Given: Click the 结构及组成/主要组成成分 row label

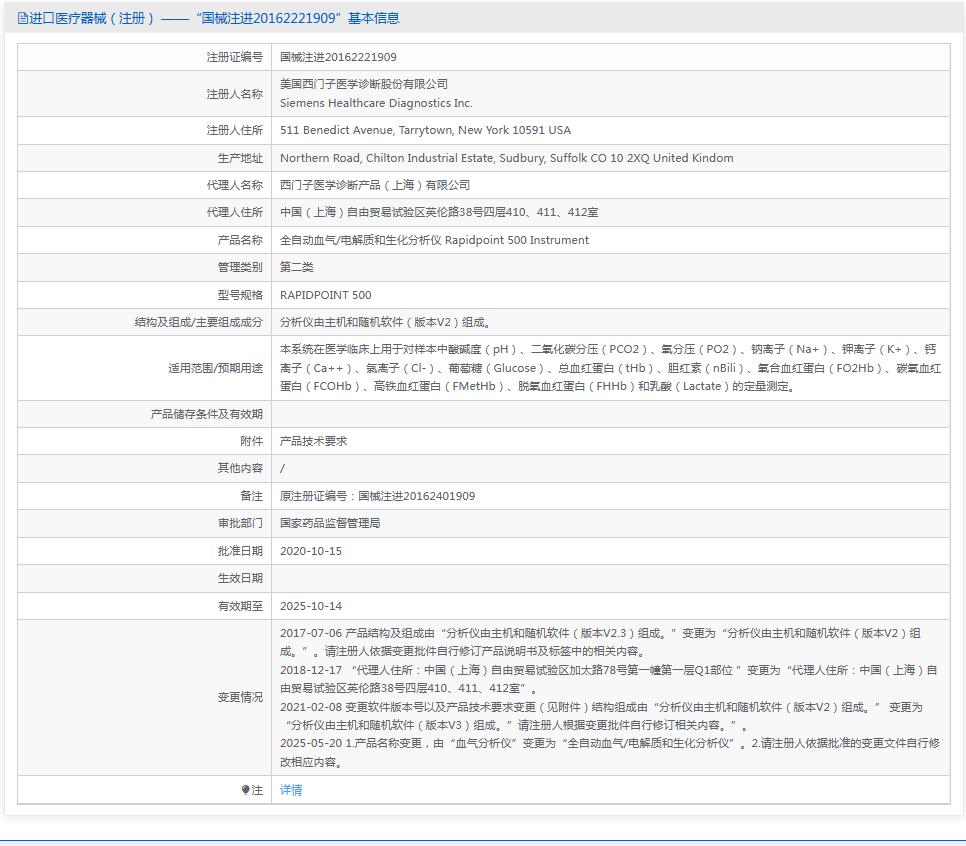Looking at the screenshot, I should [198, 322].
